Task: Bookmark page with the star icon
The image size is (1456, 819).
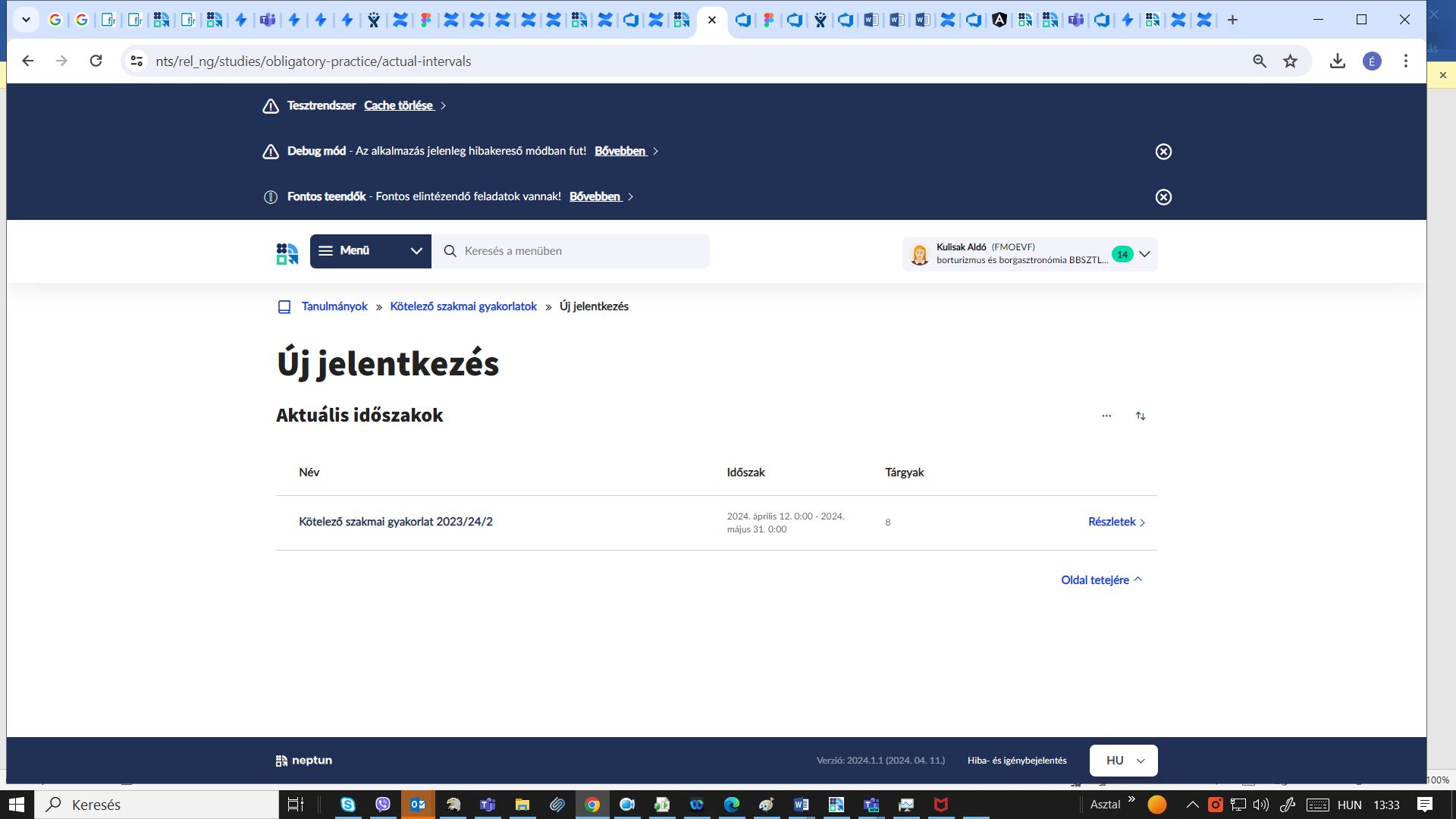Action: coord(1290,61)
